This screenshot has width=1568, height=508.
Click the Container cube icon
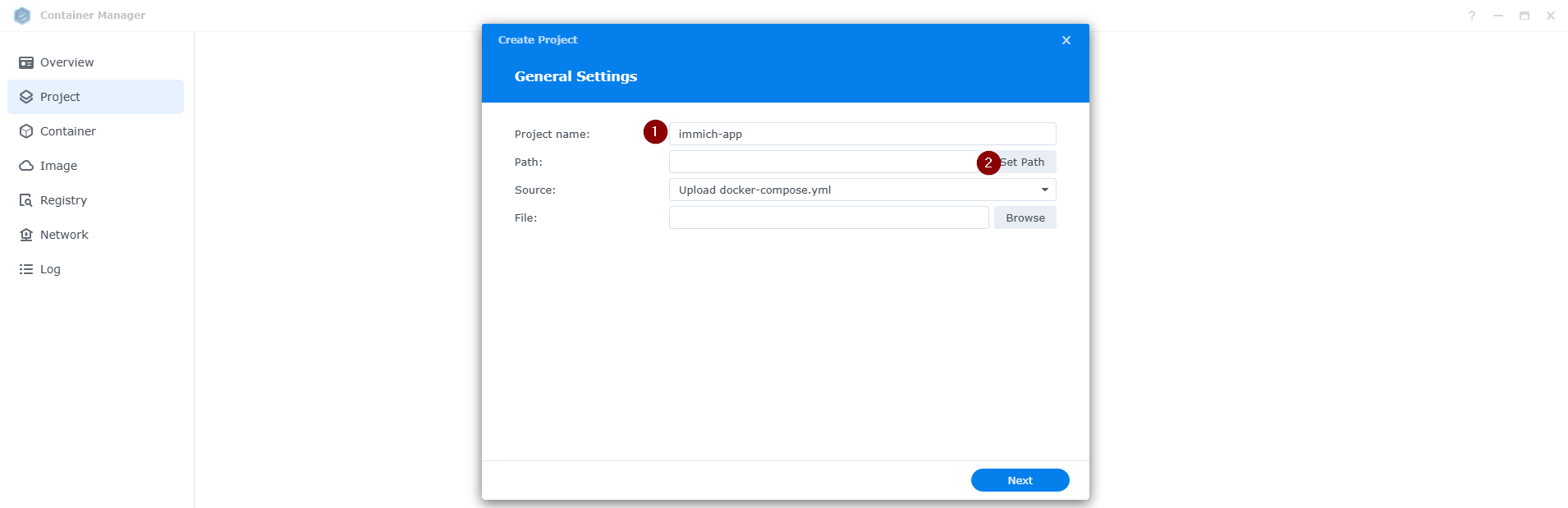point(26,131)
